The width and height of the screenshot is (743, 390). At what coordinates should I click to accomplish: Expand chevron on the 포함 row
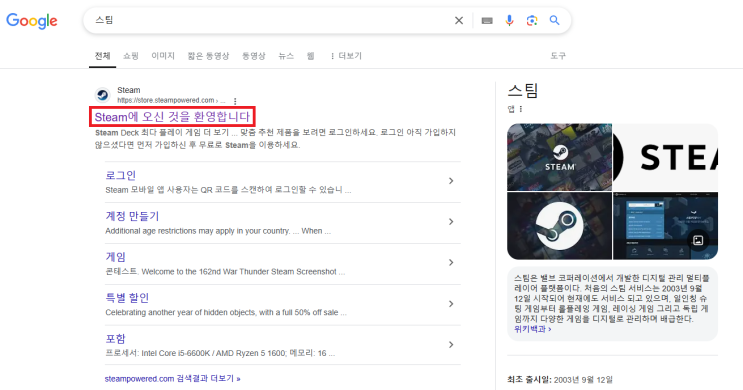pyautogui.click(x=451, y=345)
